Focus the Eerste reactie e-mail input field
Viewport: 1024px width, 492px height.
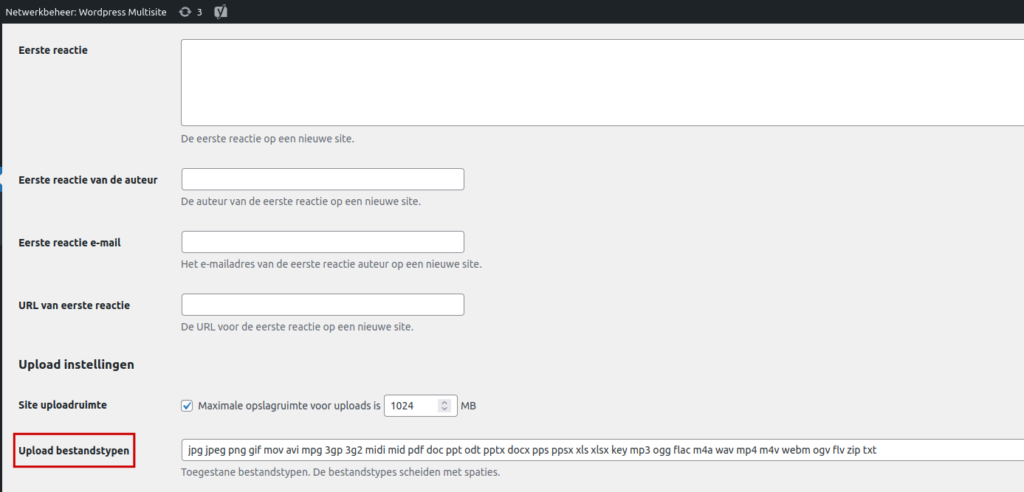coord(323,242)
